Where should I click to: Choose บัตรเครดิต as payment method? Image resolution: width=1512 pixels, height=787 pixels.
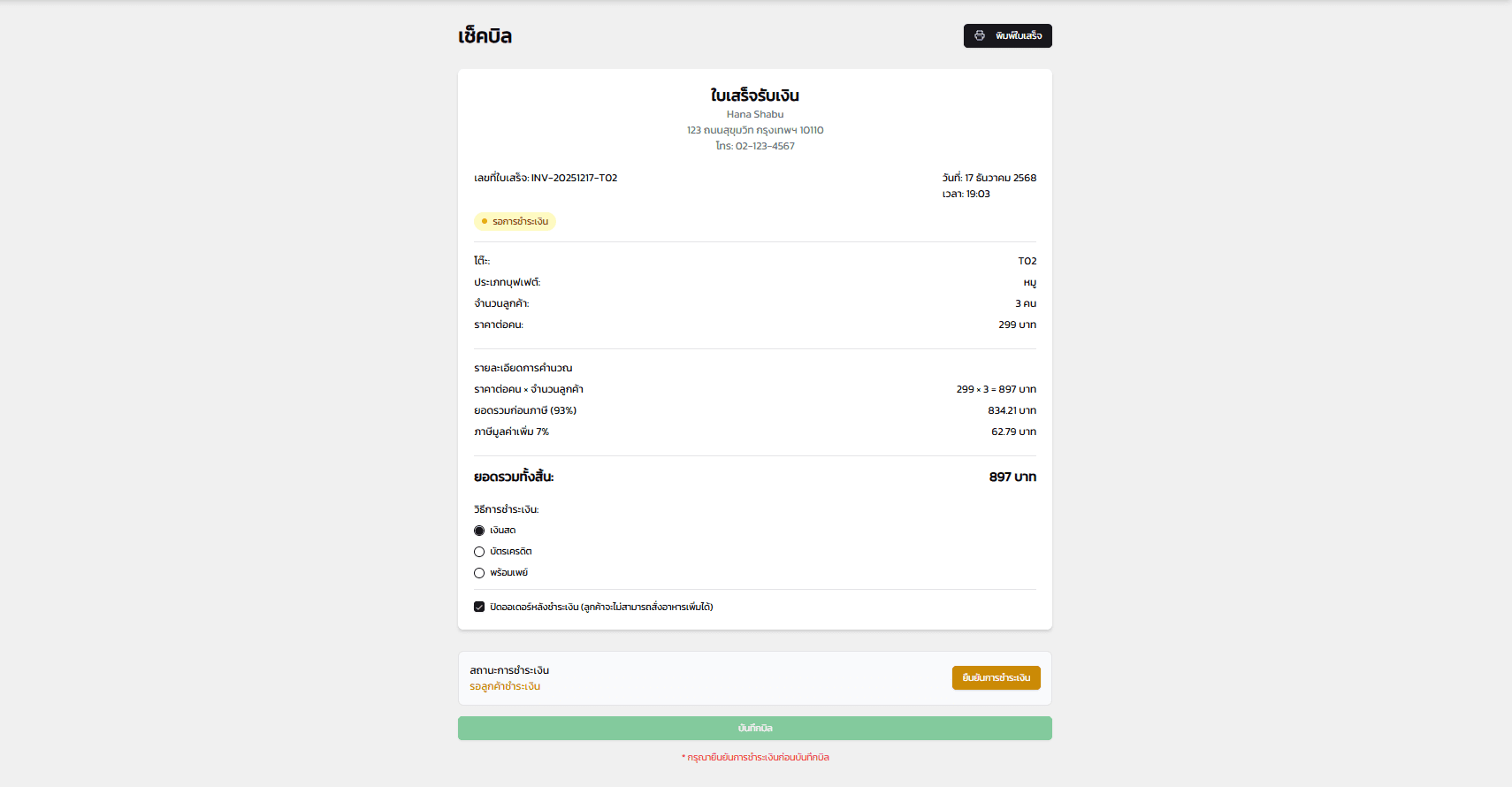coord(479,552)
